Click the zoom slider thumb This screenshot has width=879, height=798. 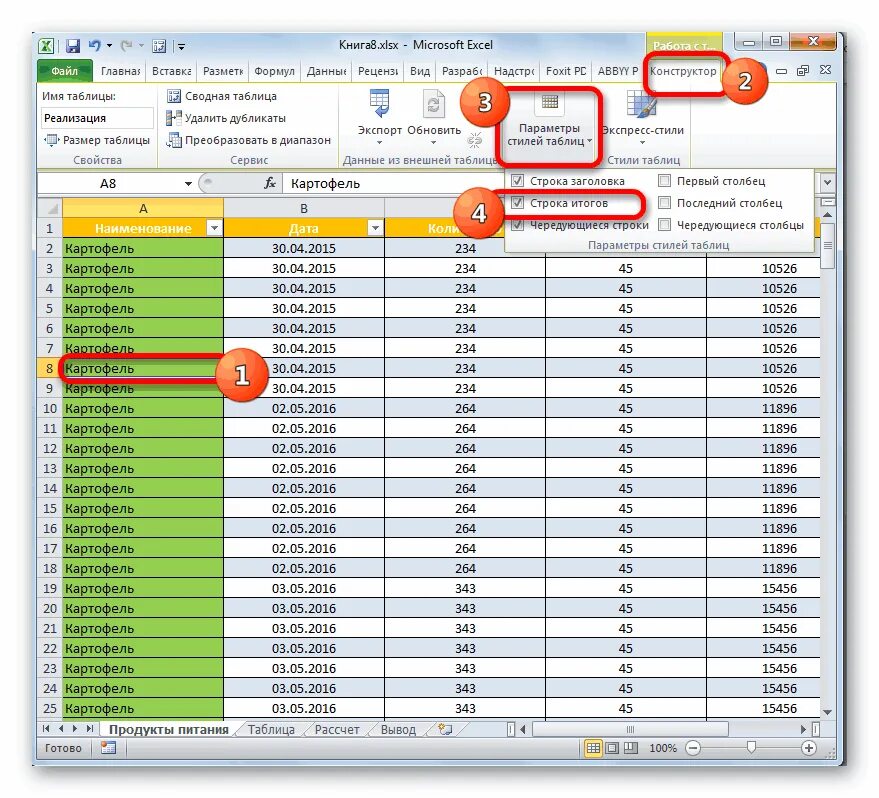[x=751, y=747]
